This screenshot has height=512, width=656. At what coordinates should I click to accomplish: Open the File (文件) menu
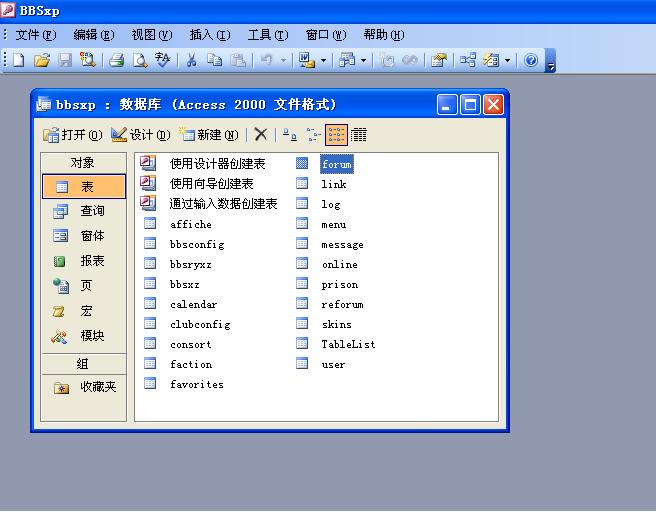pyautogui.click(x=36, y=35)
